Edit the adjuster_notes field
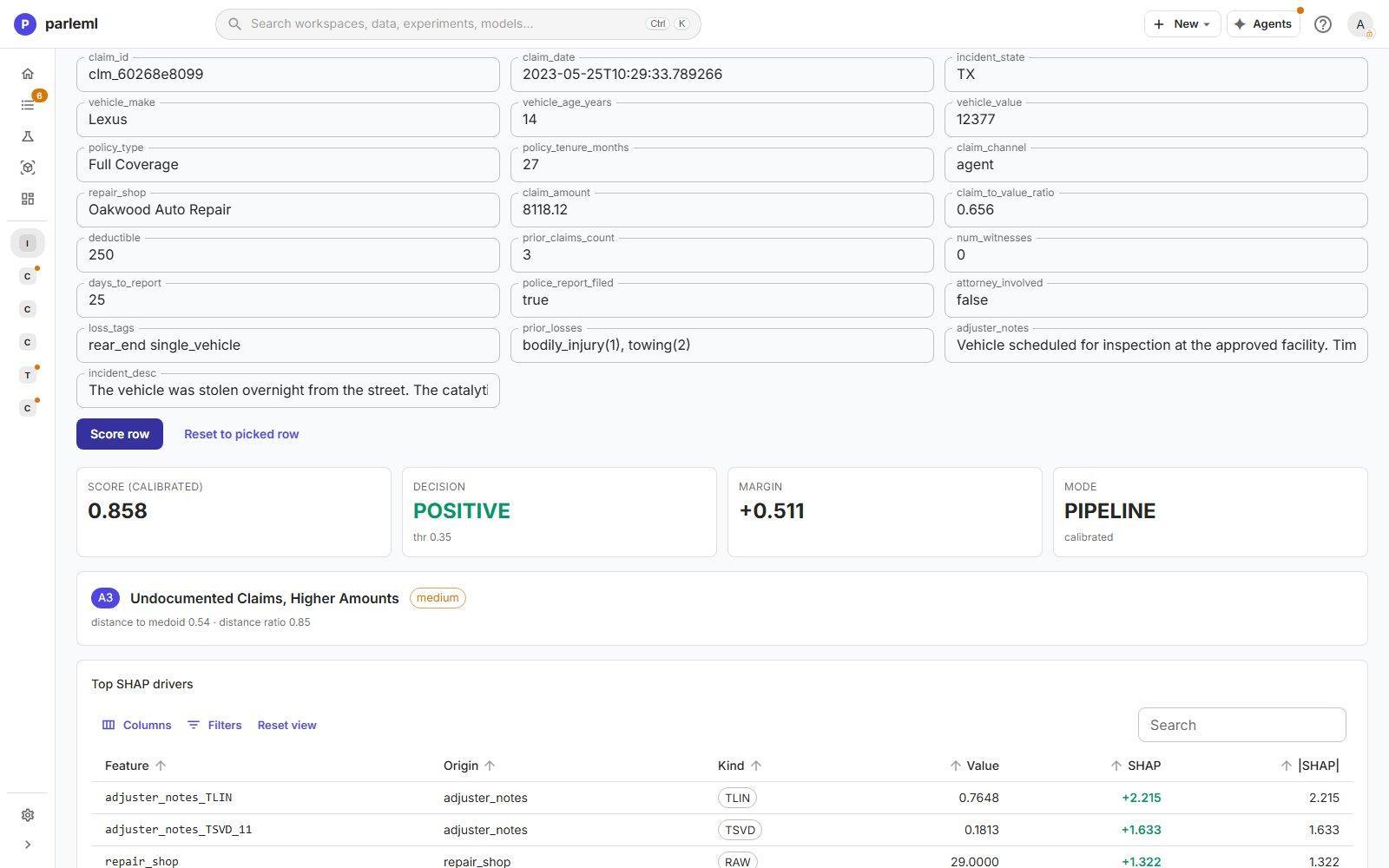This screenshot has height=868, width=1389. tap(1156, 345)
